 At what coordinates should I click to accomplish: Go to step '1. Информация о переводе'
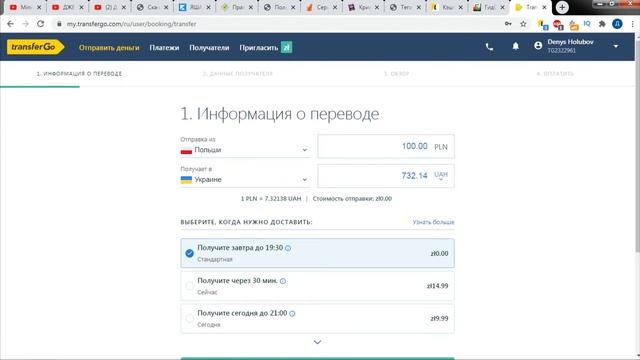(x=79, y=74)
